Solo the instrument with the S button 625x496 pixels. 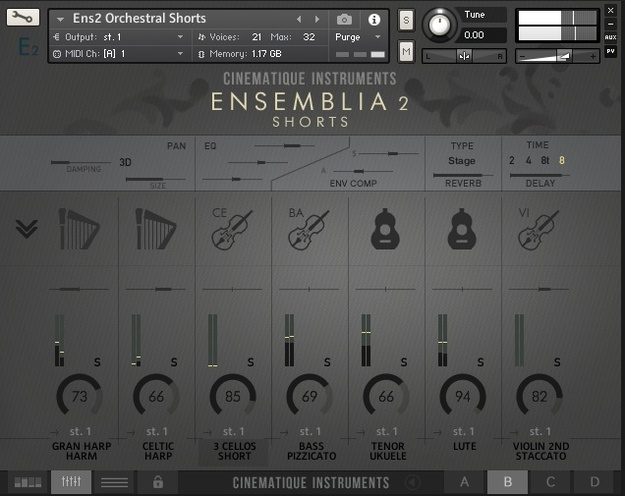[x=406, y=20]
